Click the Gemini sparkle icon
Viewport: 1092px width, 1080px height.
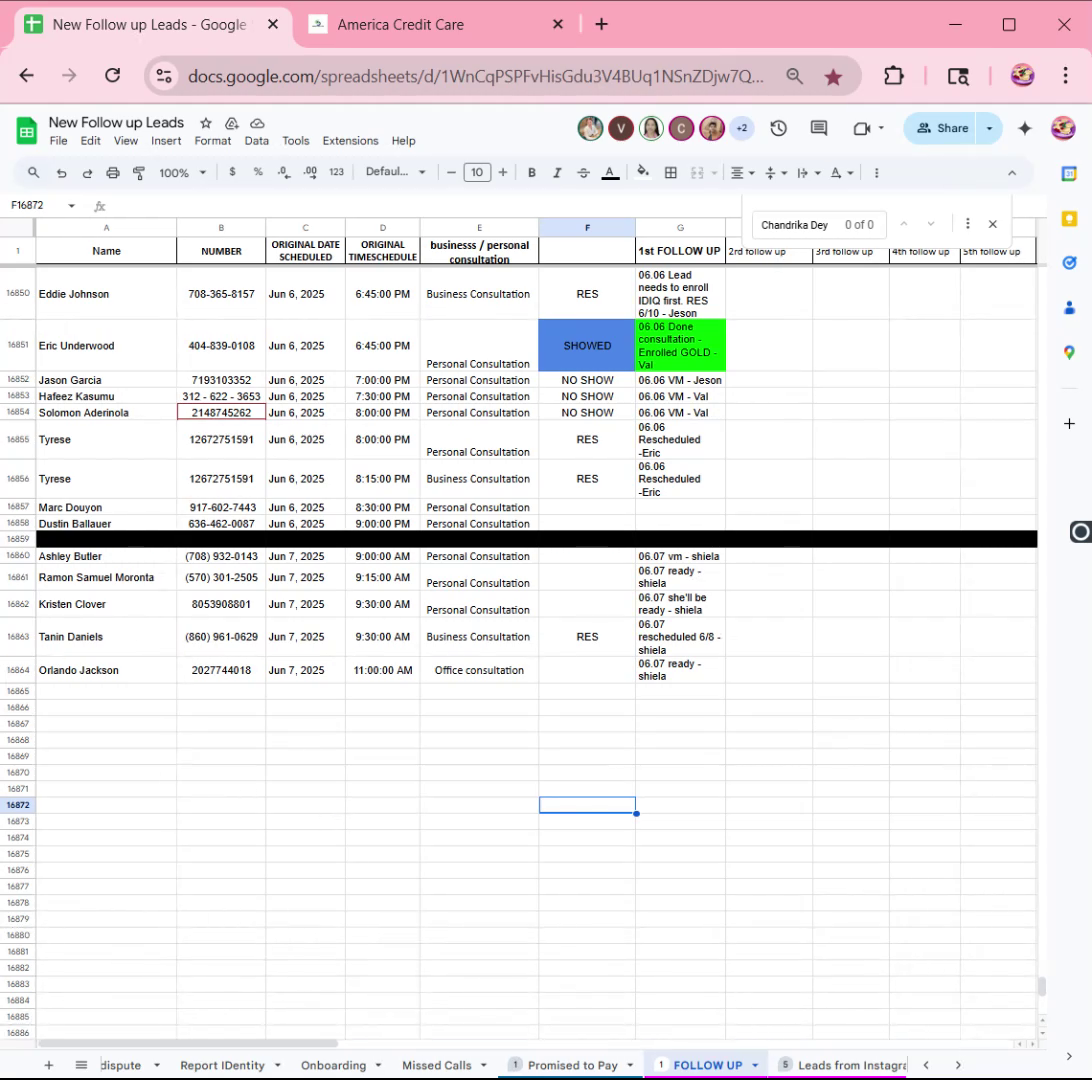[1024, 128]
